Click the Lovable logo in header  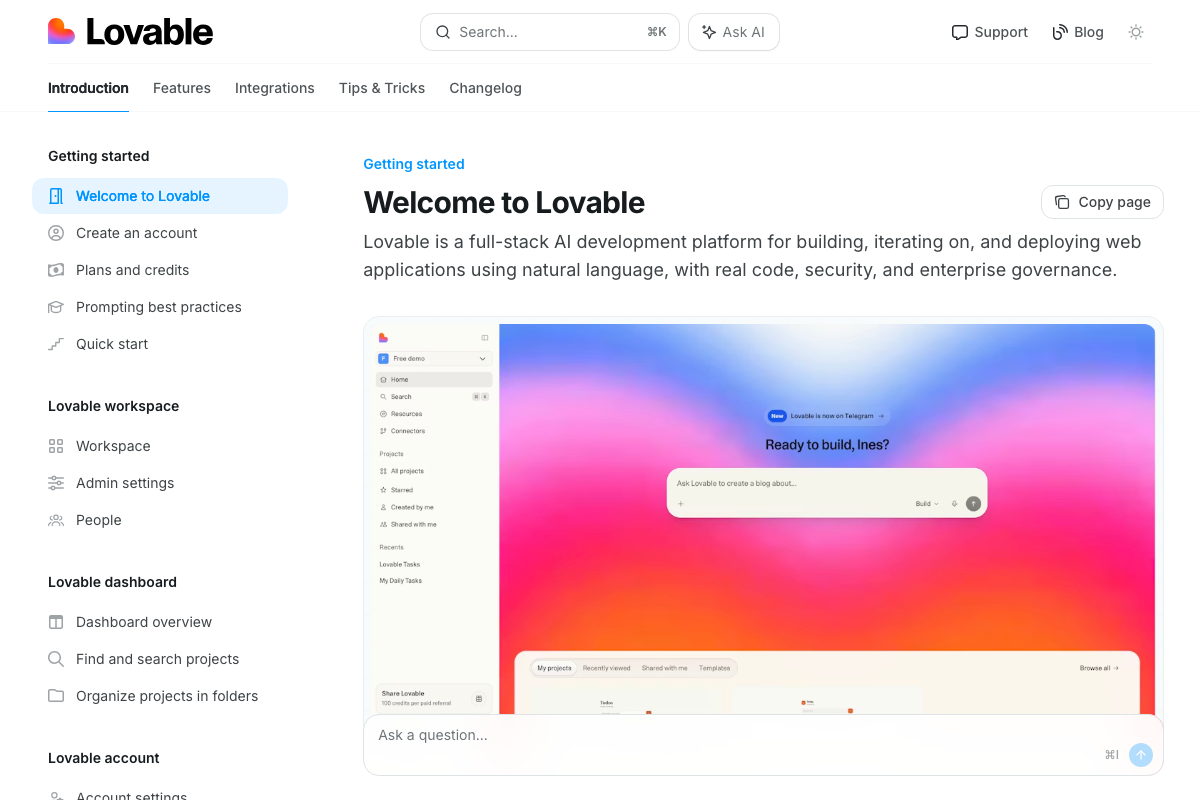pos(130,32)
